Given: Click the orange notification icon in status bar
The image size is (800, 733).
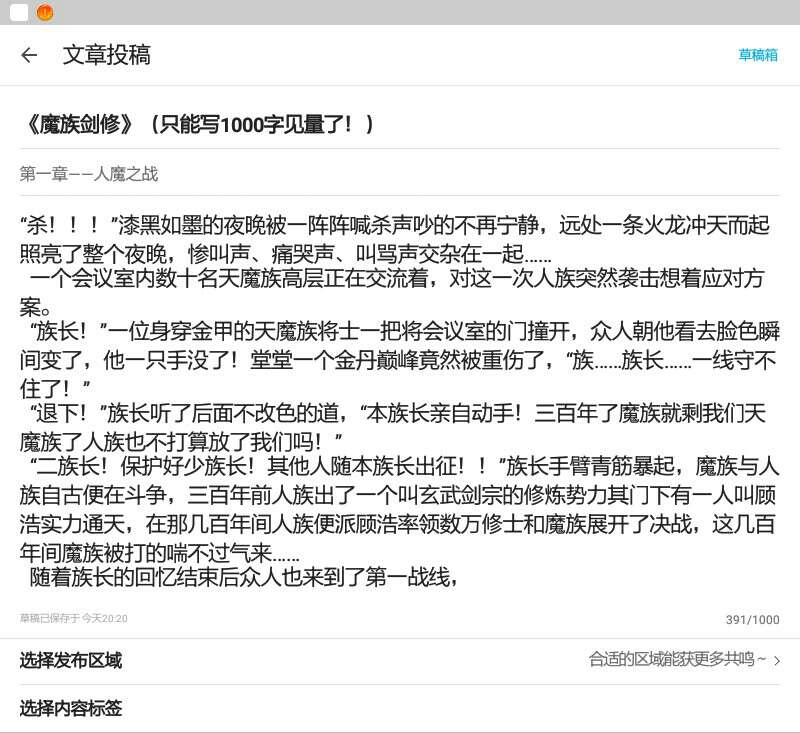Looking at the screenshot, I should click(x=45, y=13).
